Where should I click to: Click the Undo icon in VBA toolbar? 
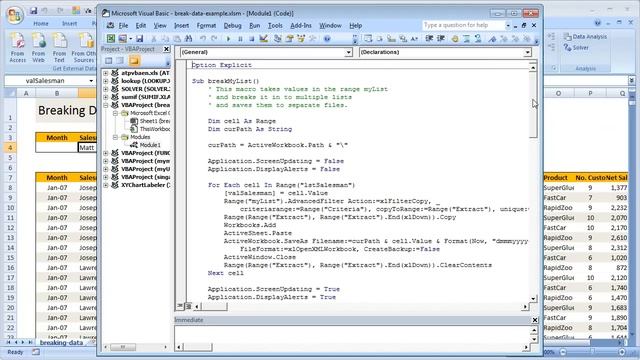click(202, 39)
